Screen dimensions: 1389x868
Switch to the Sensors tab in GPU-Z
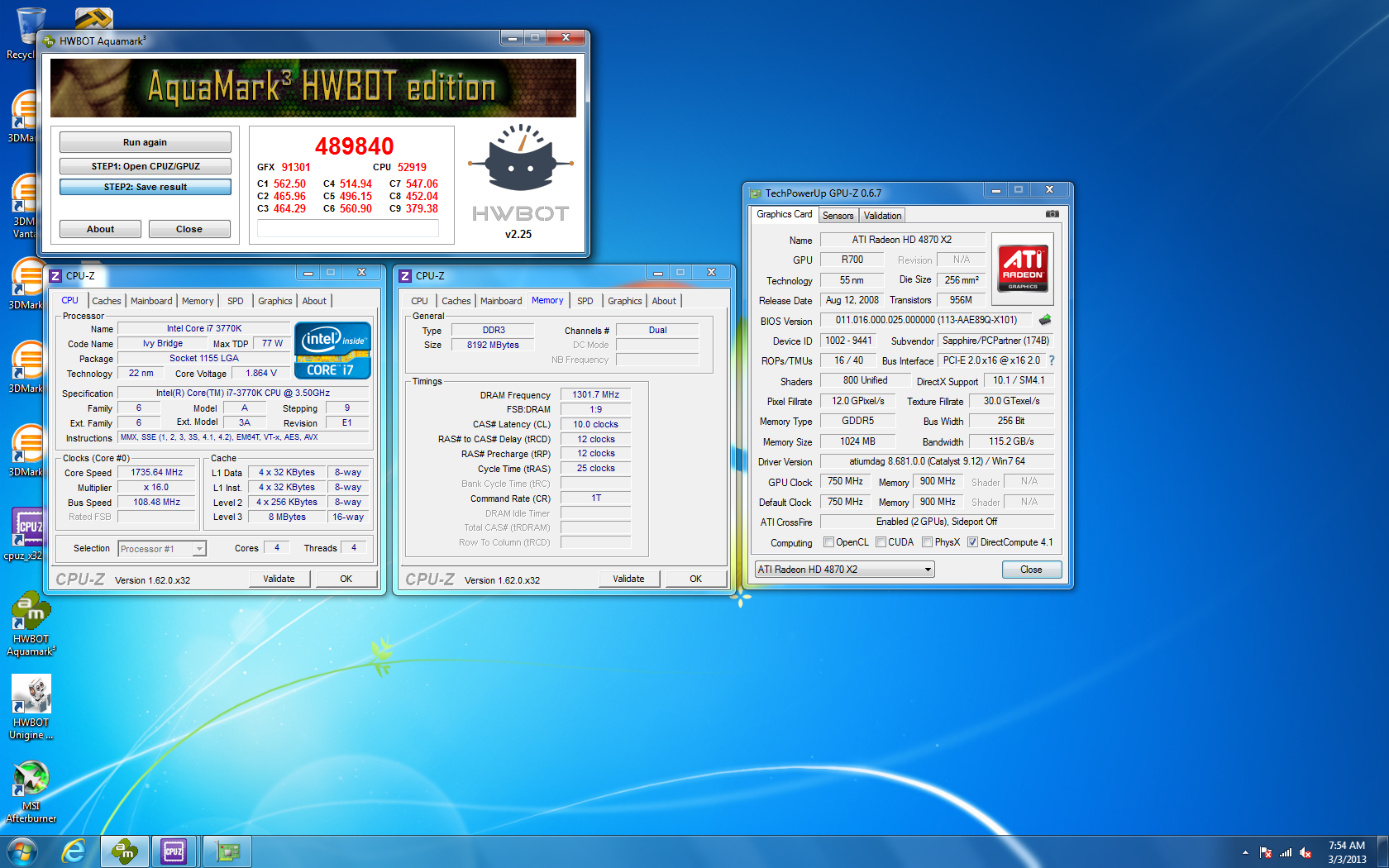[838, 216]
